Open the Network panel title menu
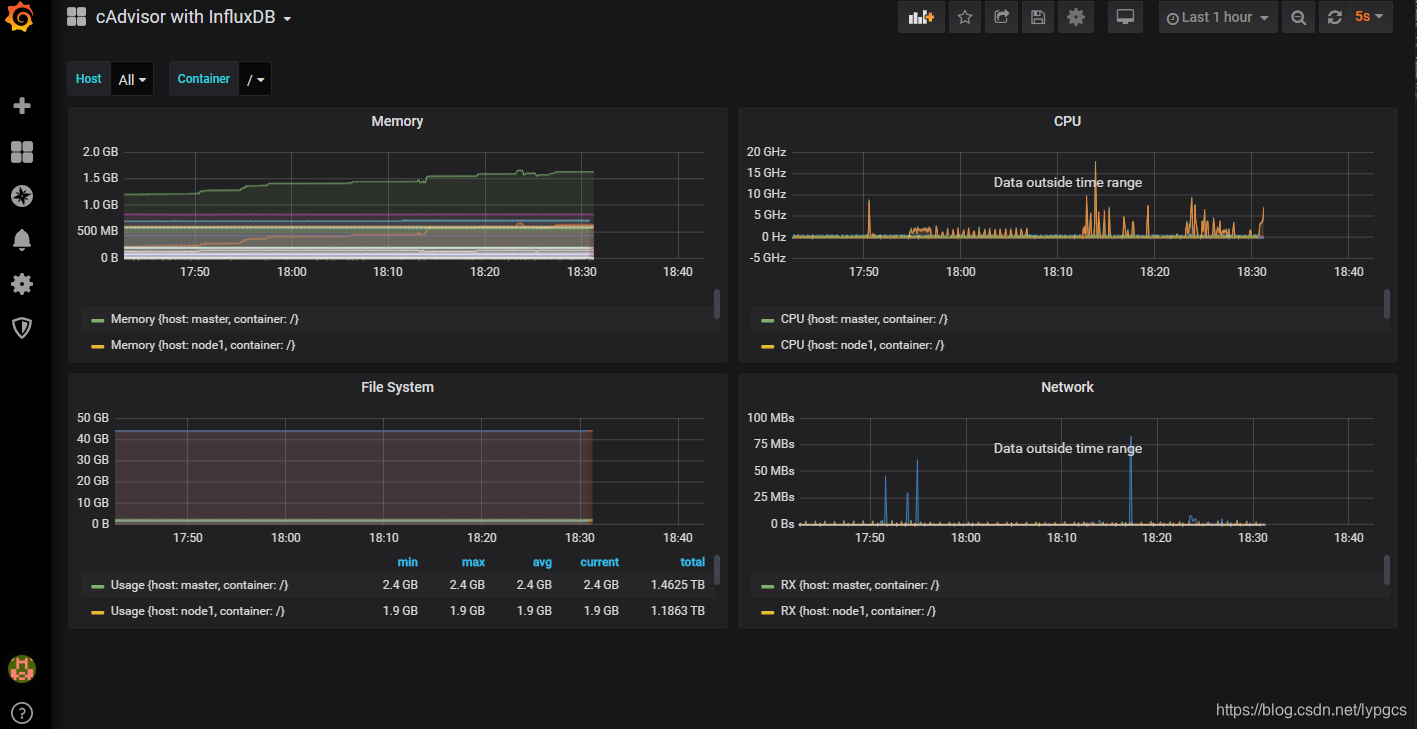Screen dimensions: 1417x729 (1067, 387)
